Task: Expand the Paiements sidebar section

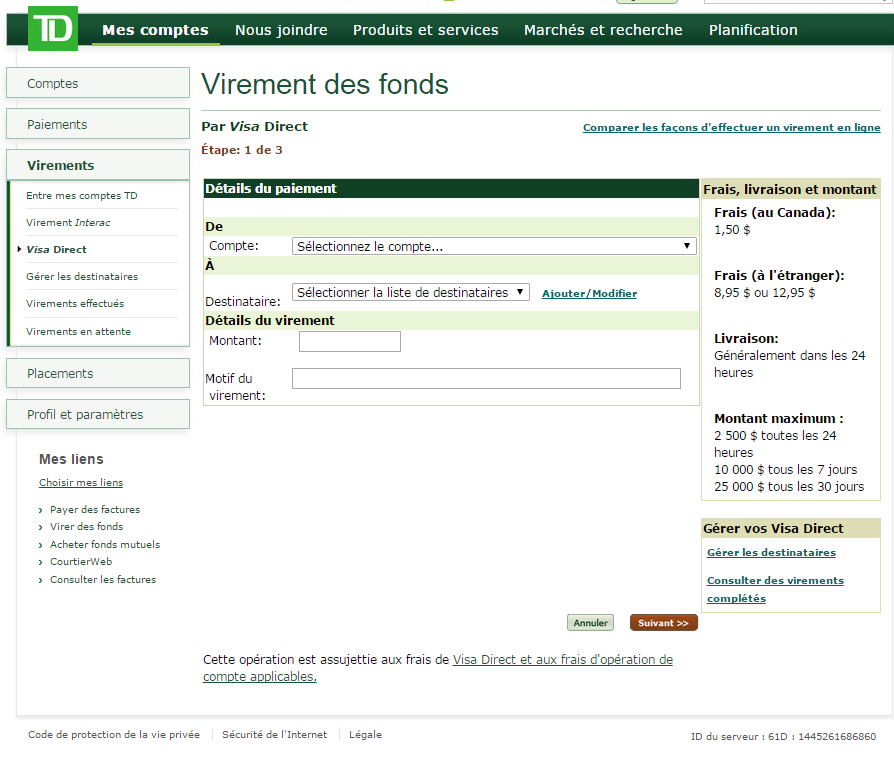Action: (98, 124)
